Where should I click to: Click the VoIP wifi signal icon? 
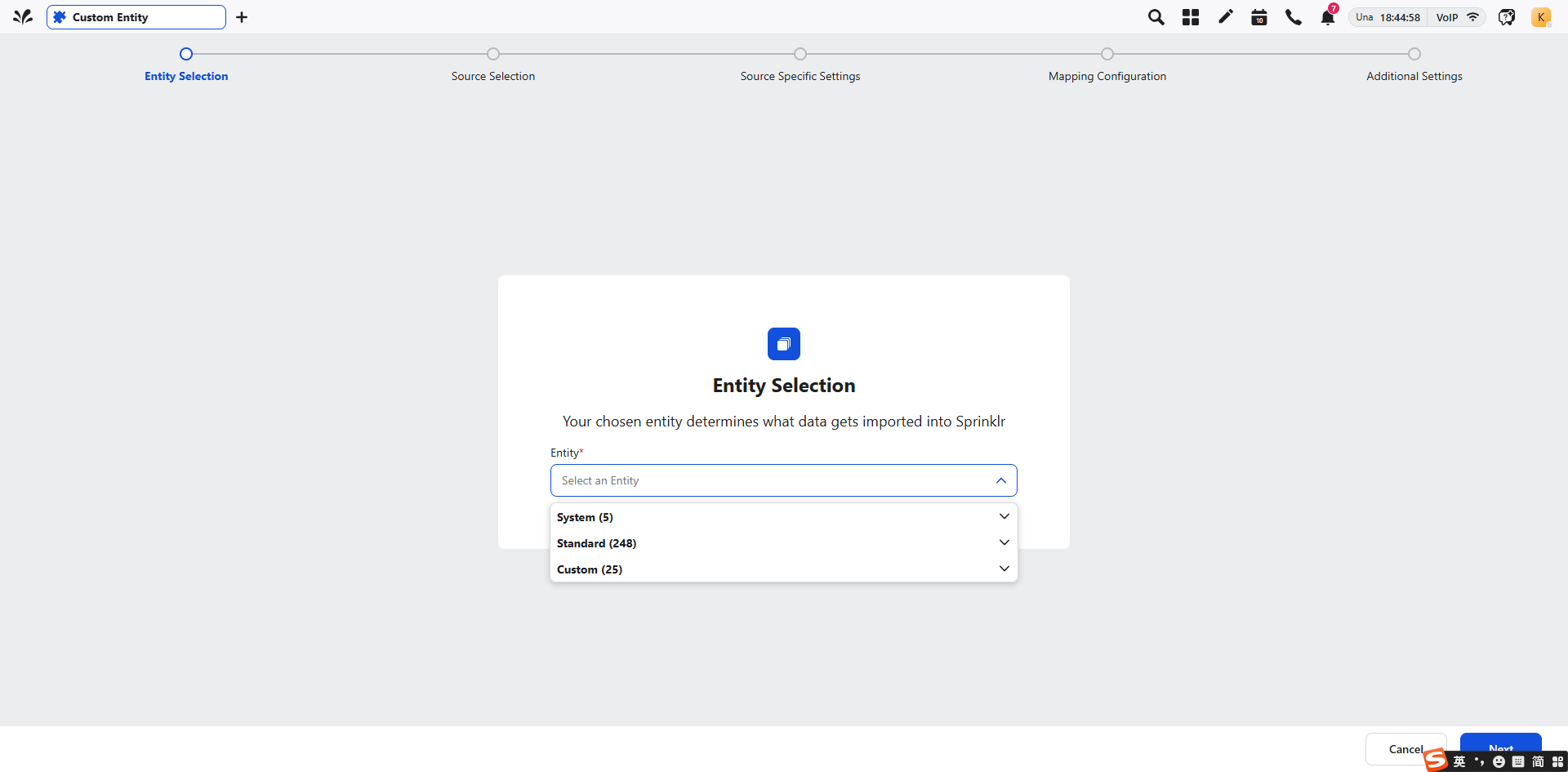click(1472, 17)
